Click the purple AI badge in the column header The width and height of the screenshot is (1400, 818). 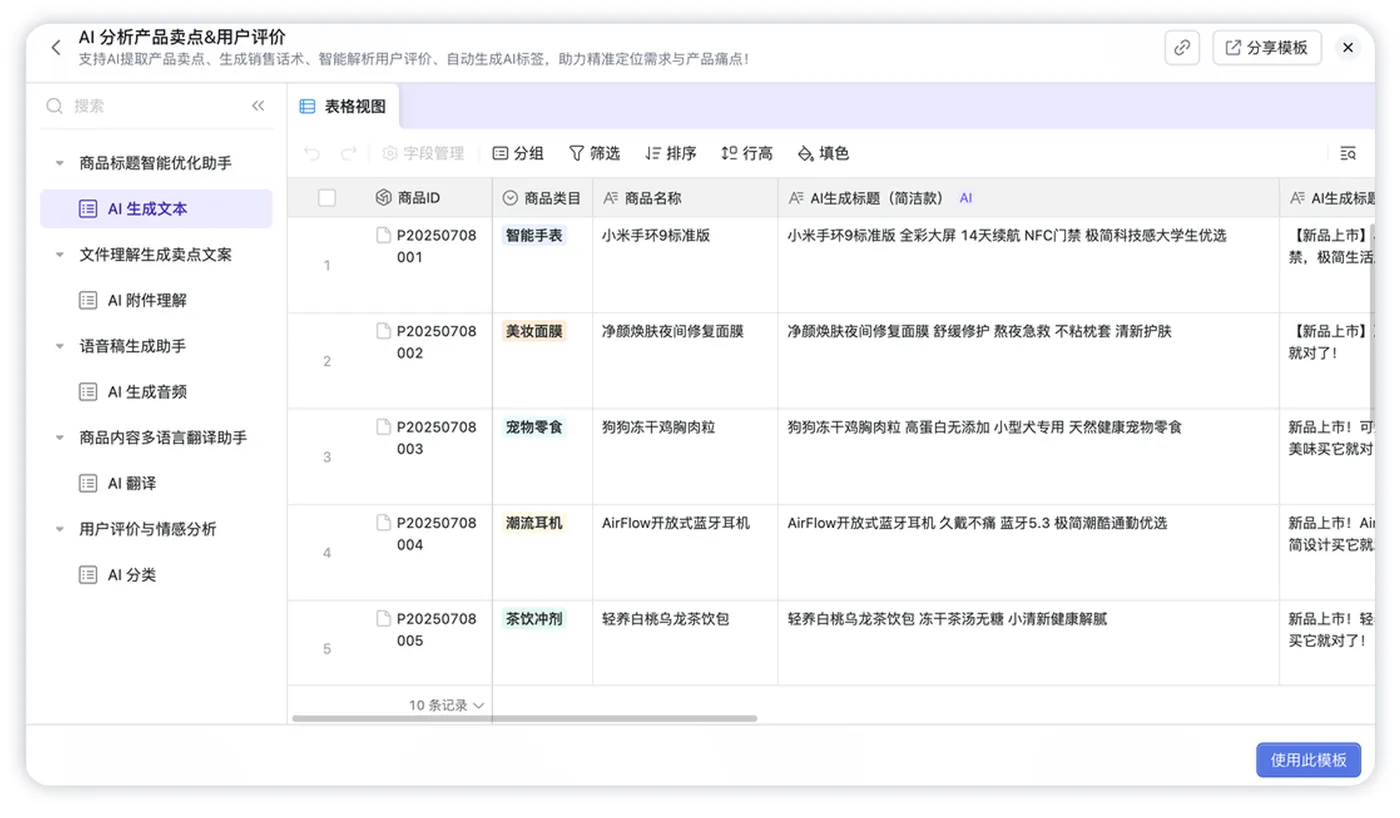pyautogui.click(x=966, y=198)
